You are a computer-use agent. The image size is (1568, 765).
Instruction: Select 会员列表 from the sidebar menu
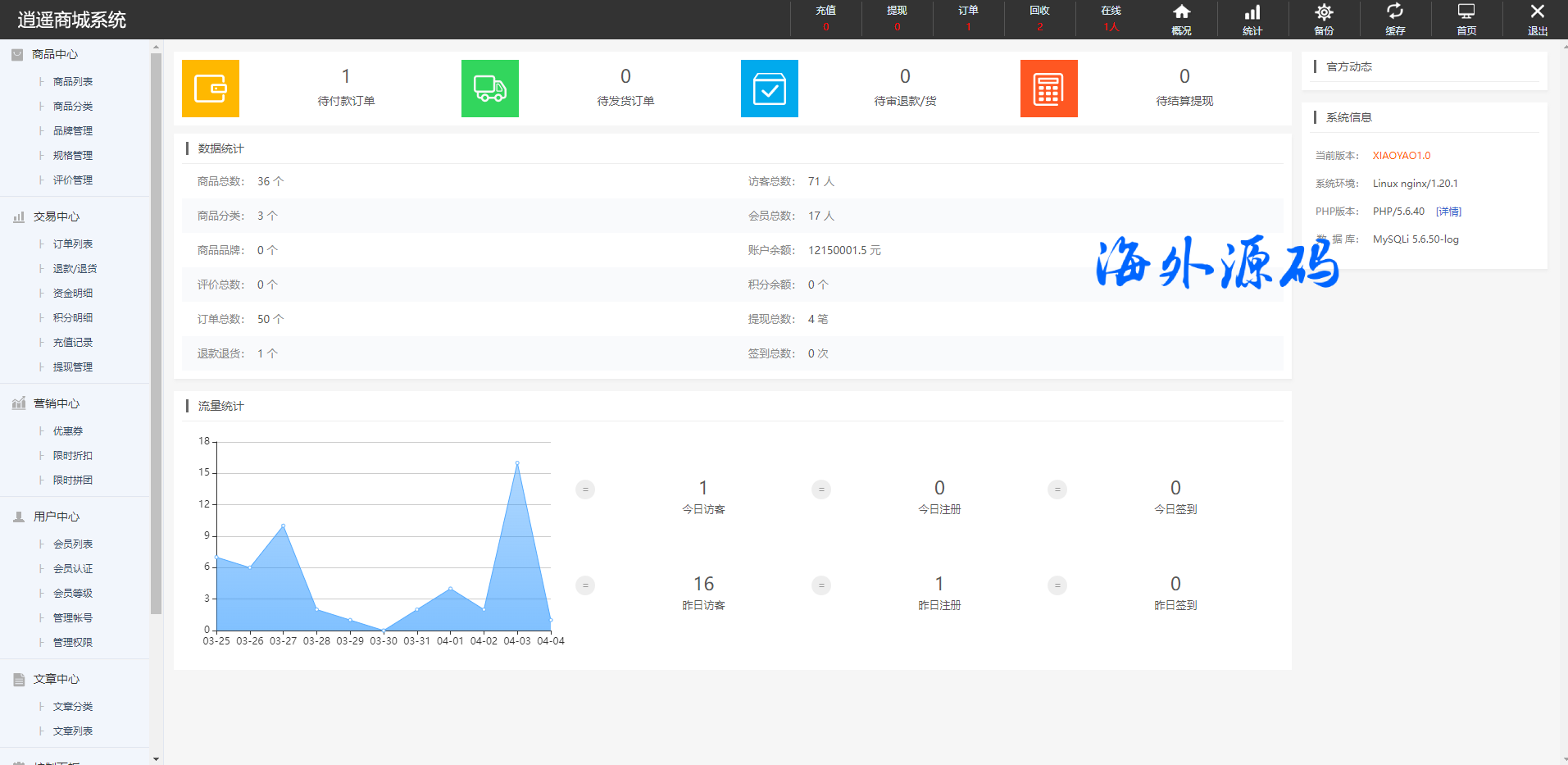tap(73, 544)
